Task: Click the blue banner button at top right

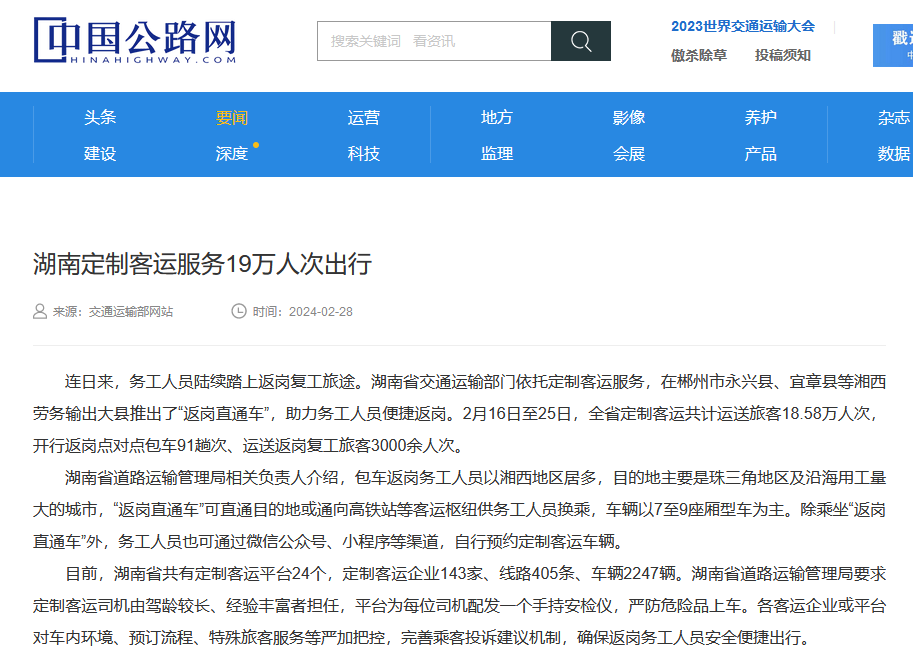Action: (893, 45)
